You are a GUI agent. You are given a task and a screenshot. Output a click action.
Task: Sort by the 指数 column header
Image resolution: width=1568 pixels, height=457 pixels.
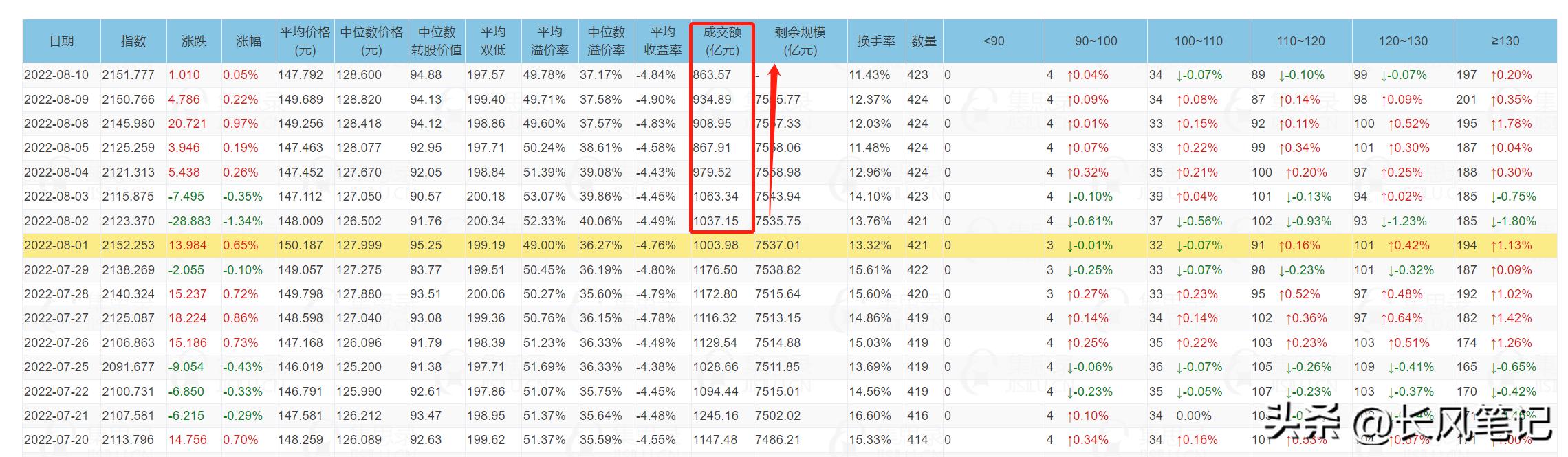(133, 41)
